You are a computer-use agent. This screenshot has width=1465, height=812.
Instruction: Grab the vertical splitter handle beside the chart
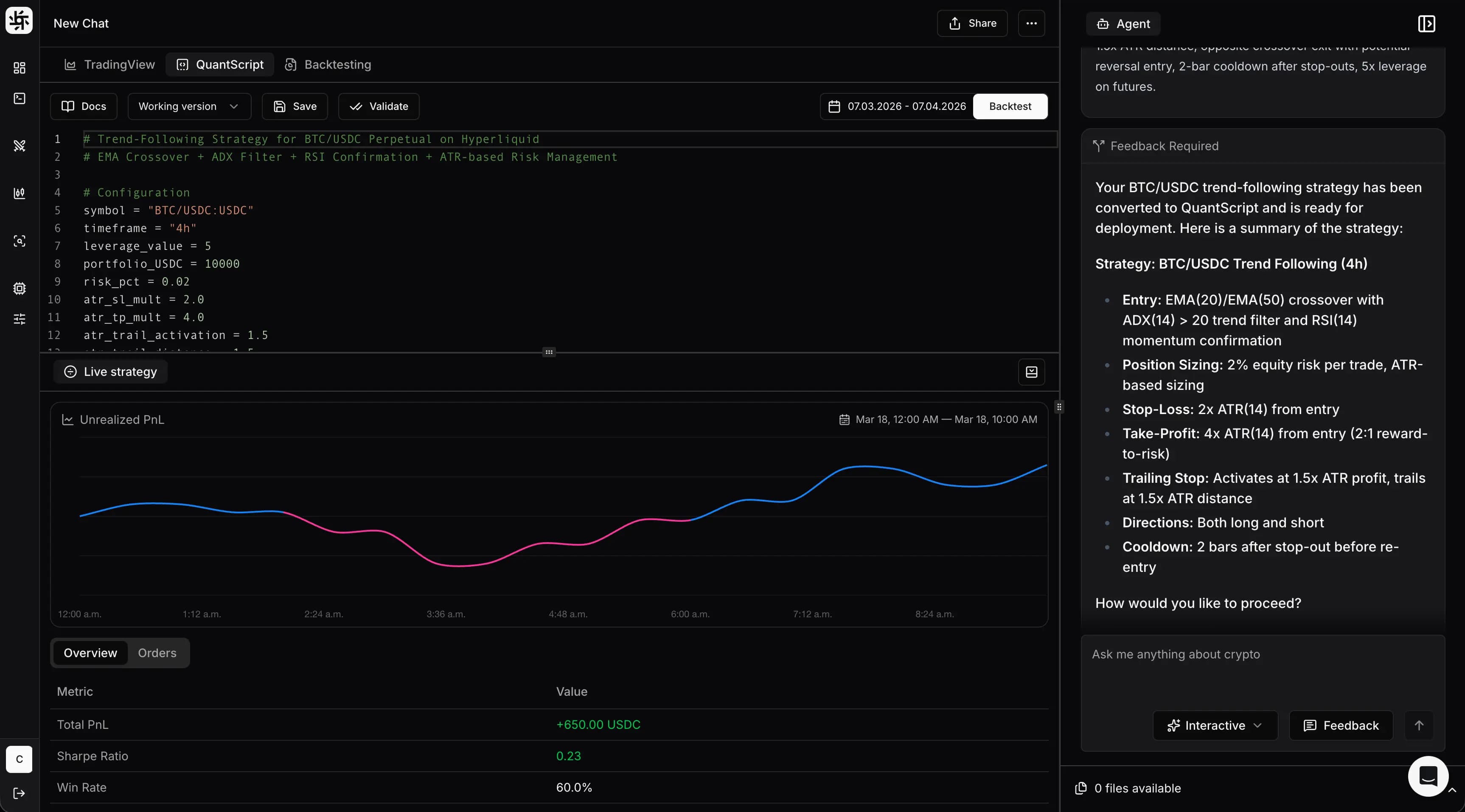point(1059,407)
